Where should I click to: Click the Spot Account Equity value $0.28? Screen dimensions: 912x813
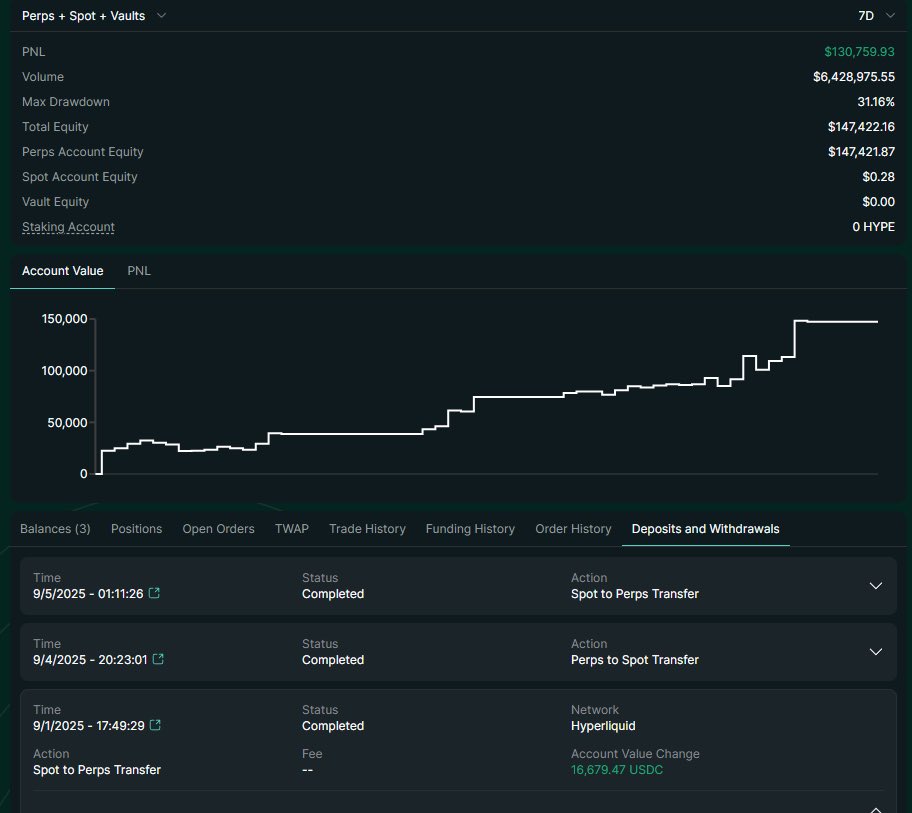point(878,177)
